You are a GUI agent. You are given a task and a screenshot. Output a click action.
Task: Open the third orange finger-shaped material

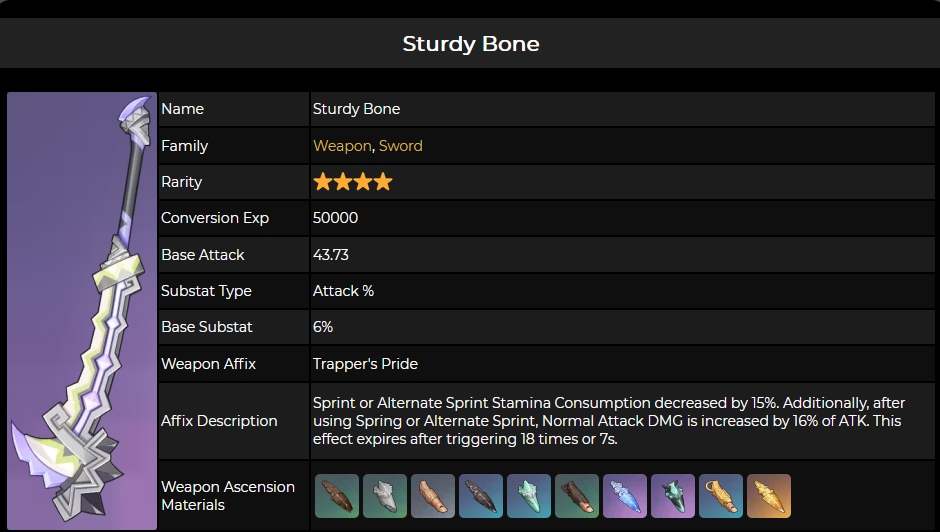[x=433, y=496]
